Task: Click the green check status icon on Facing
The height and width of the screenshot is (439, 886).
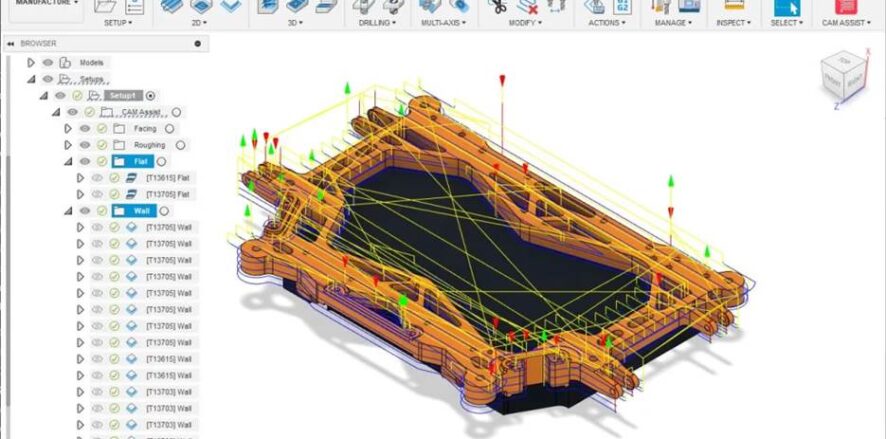Action: point(102,129)
